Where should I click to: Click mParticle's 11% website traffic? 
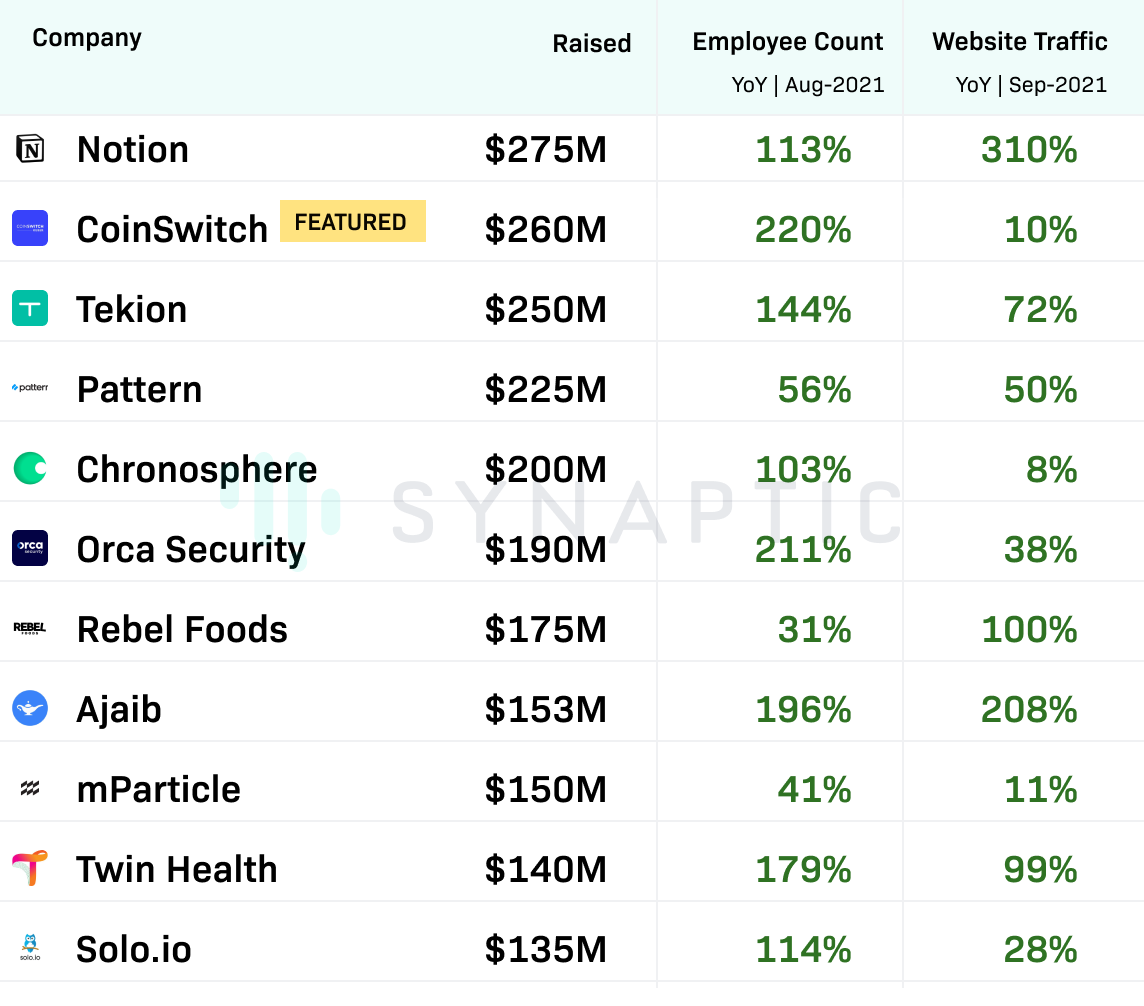click(1041, 789)
